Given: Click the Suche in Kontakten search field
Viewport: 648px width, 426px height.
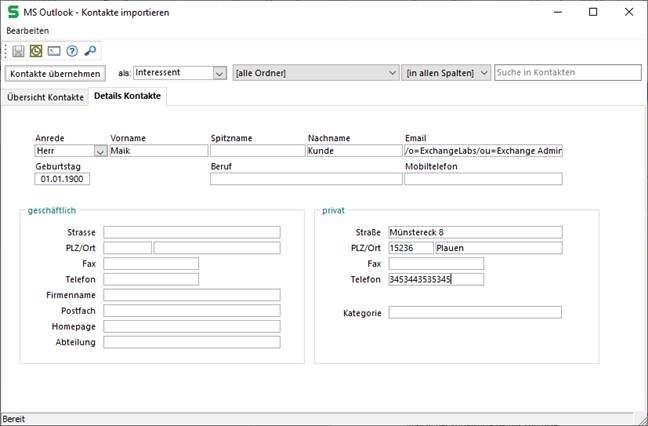Looking at the screenshot, I should (567, 73).
